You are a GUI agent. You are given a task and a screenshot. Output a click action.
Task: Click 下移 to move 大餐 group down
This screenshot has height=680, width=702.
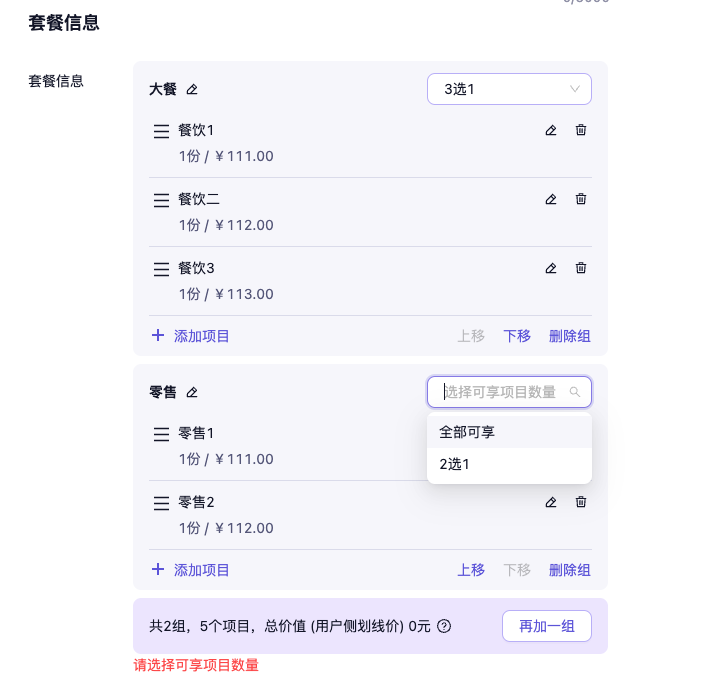pyautogui.click(x=517, y=336)
